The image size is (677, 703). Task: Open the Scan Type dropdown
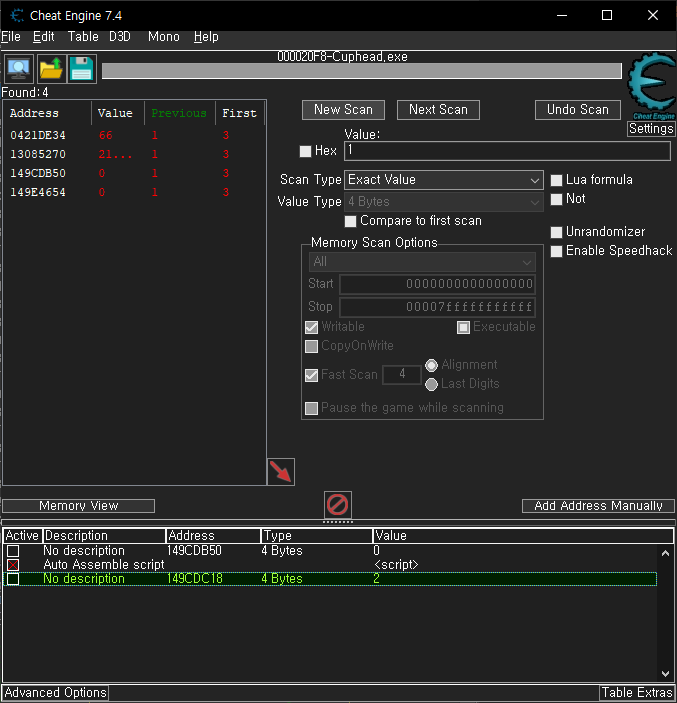444,180
